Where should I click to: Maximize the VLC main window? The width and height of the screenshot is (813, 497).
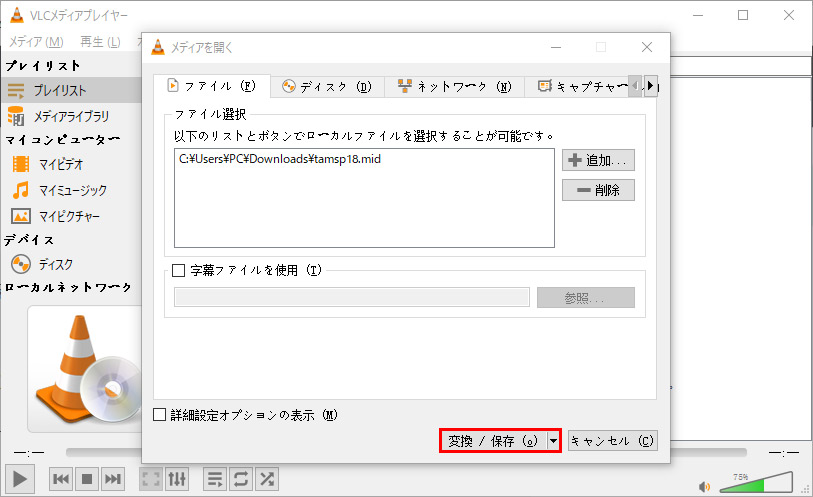pos(743,15)
